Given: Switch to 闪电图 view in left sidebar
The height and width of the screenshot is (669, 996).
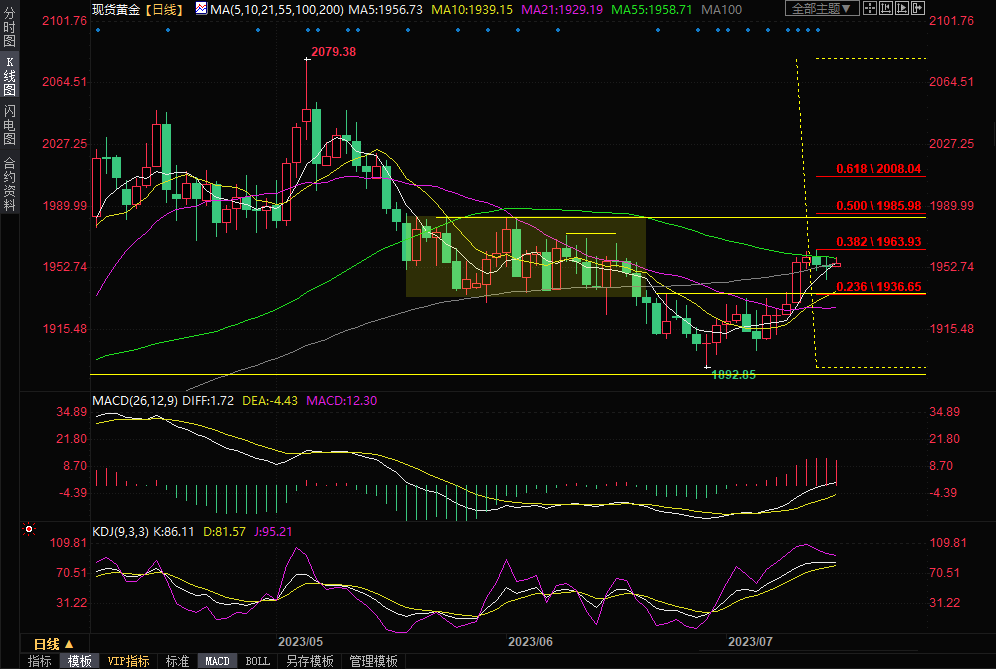Looking at the screenshot, I should point(9,125).
